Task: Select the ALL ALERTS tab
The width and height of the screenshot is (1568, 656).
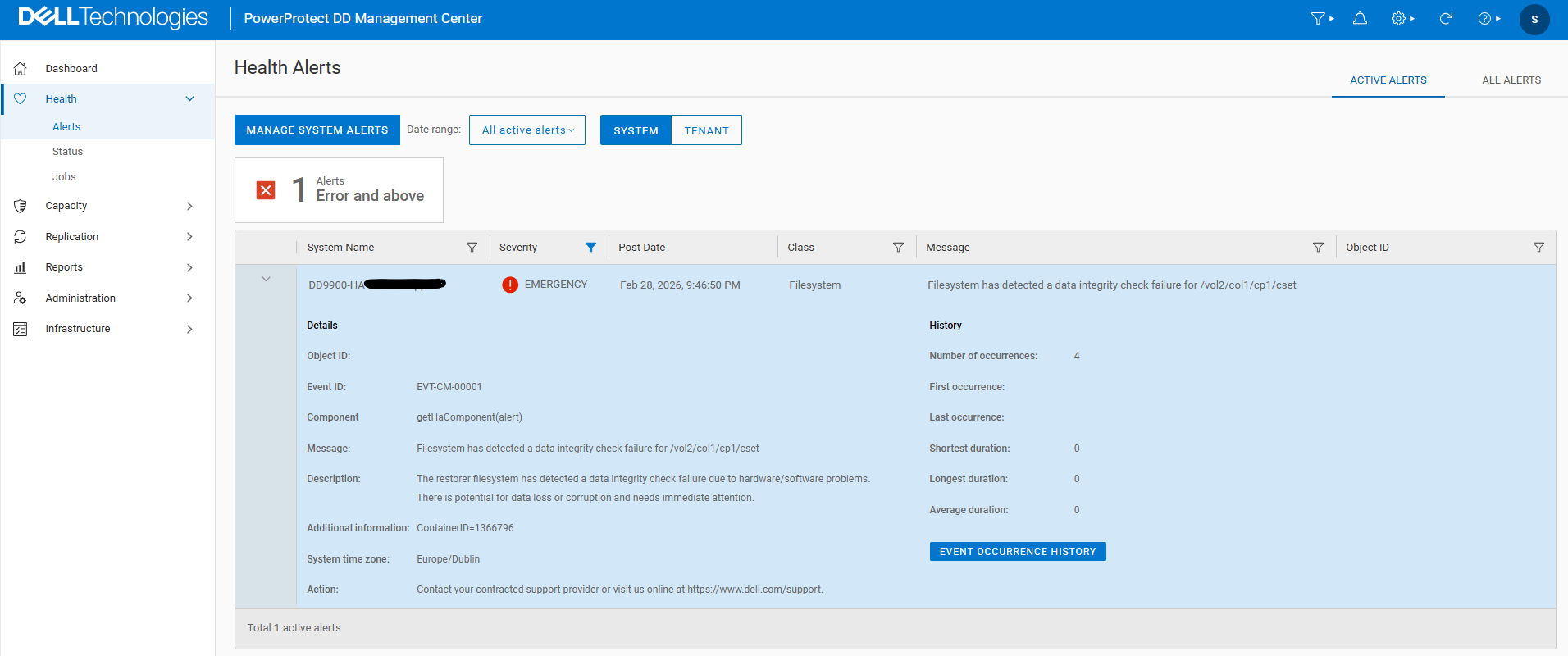Action: coord(1511,80)
